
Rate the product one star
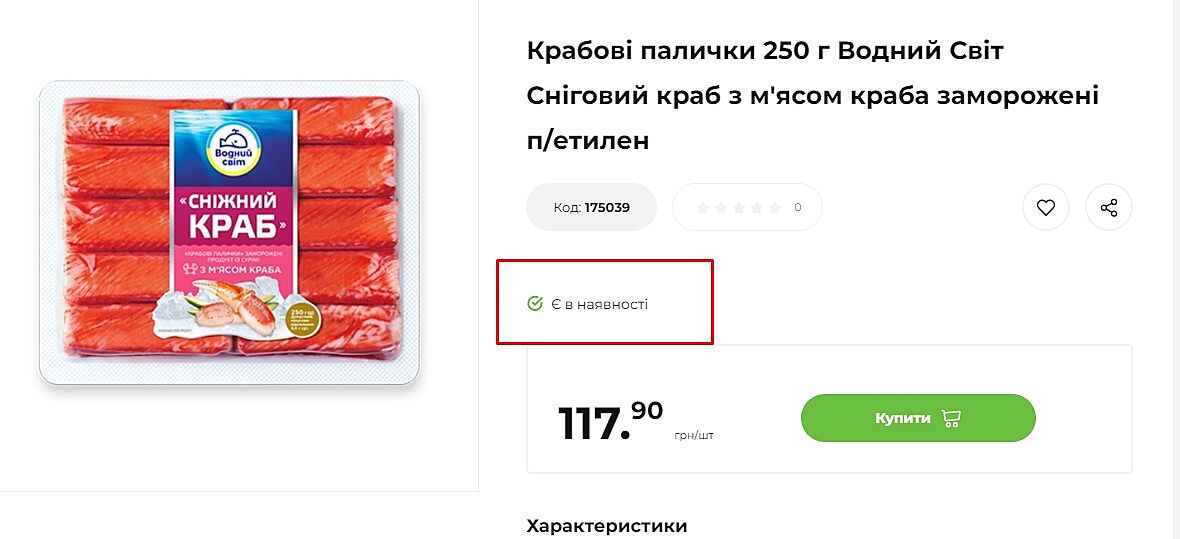tap(702, 208)
